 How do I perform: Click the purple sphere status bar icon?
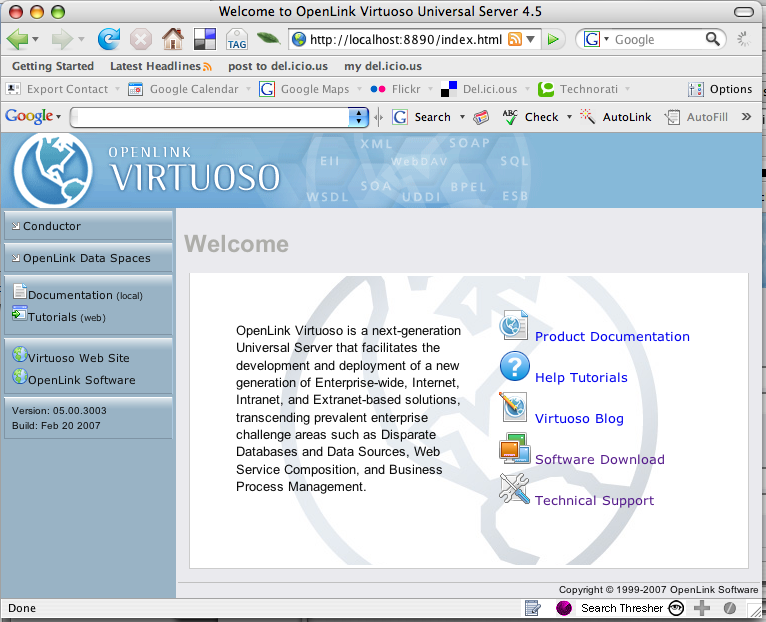tap(564, 608)
